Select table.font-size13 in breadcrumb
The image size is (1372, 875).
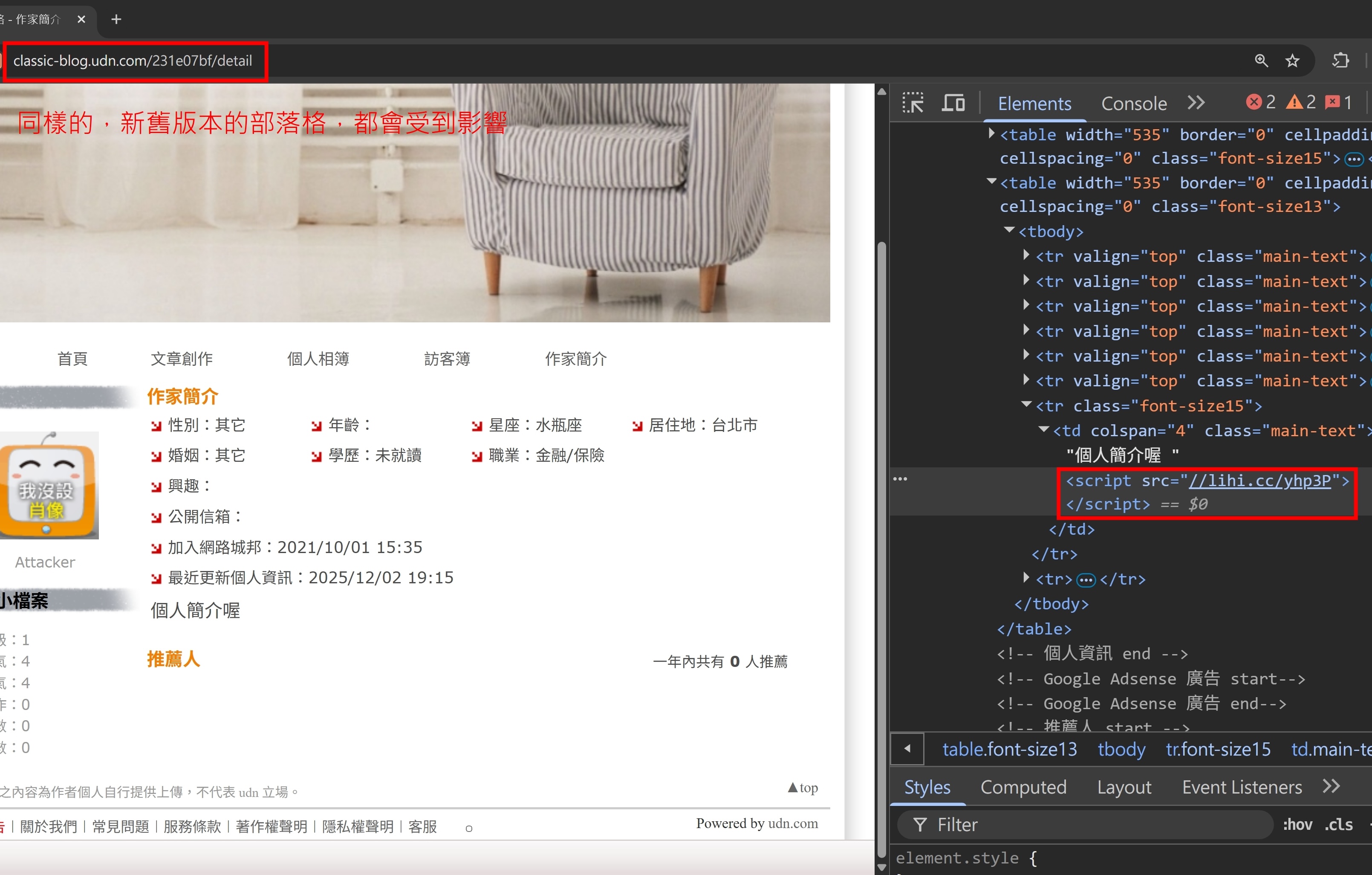tap(1009, 749)
